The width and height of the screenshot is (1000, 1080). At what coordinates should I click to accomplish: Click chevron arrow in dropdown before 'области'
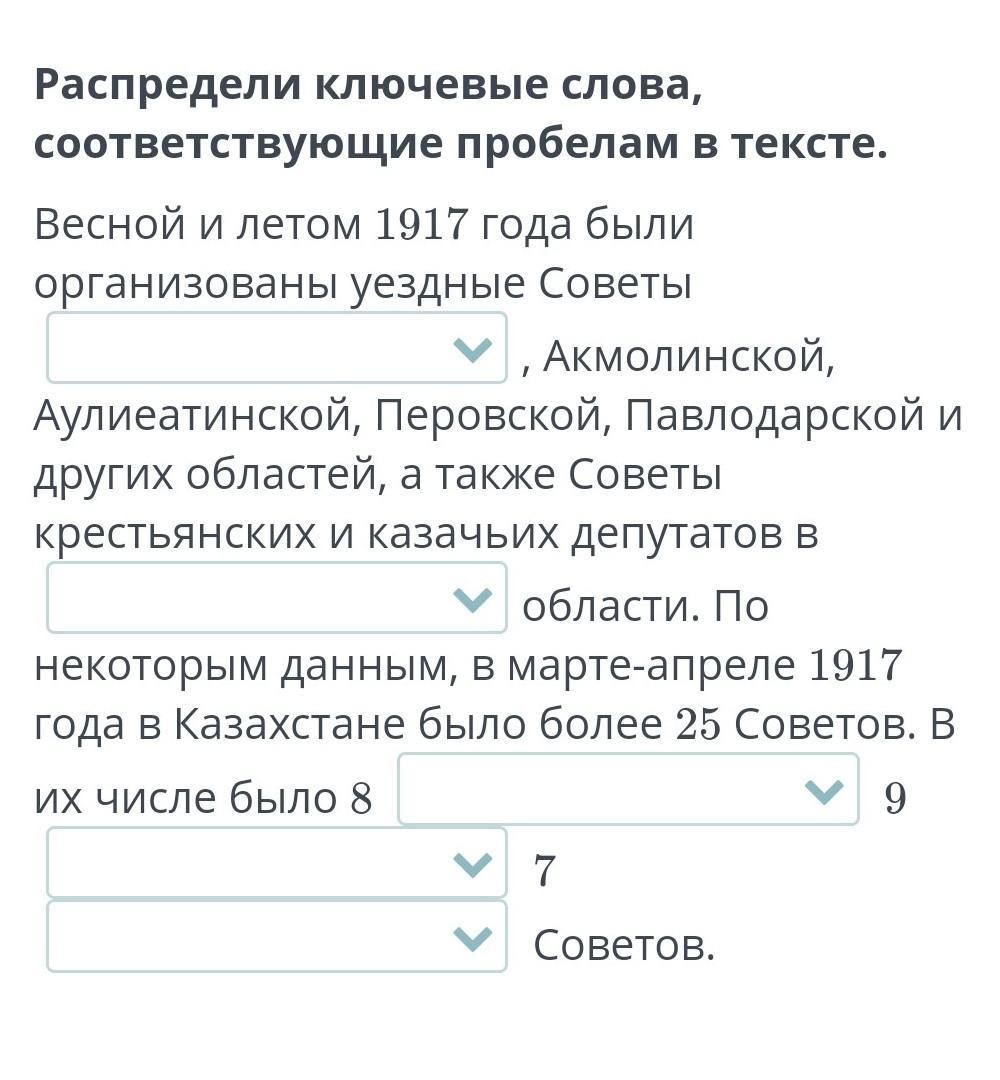[x=473, y=599]
